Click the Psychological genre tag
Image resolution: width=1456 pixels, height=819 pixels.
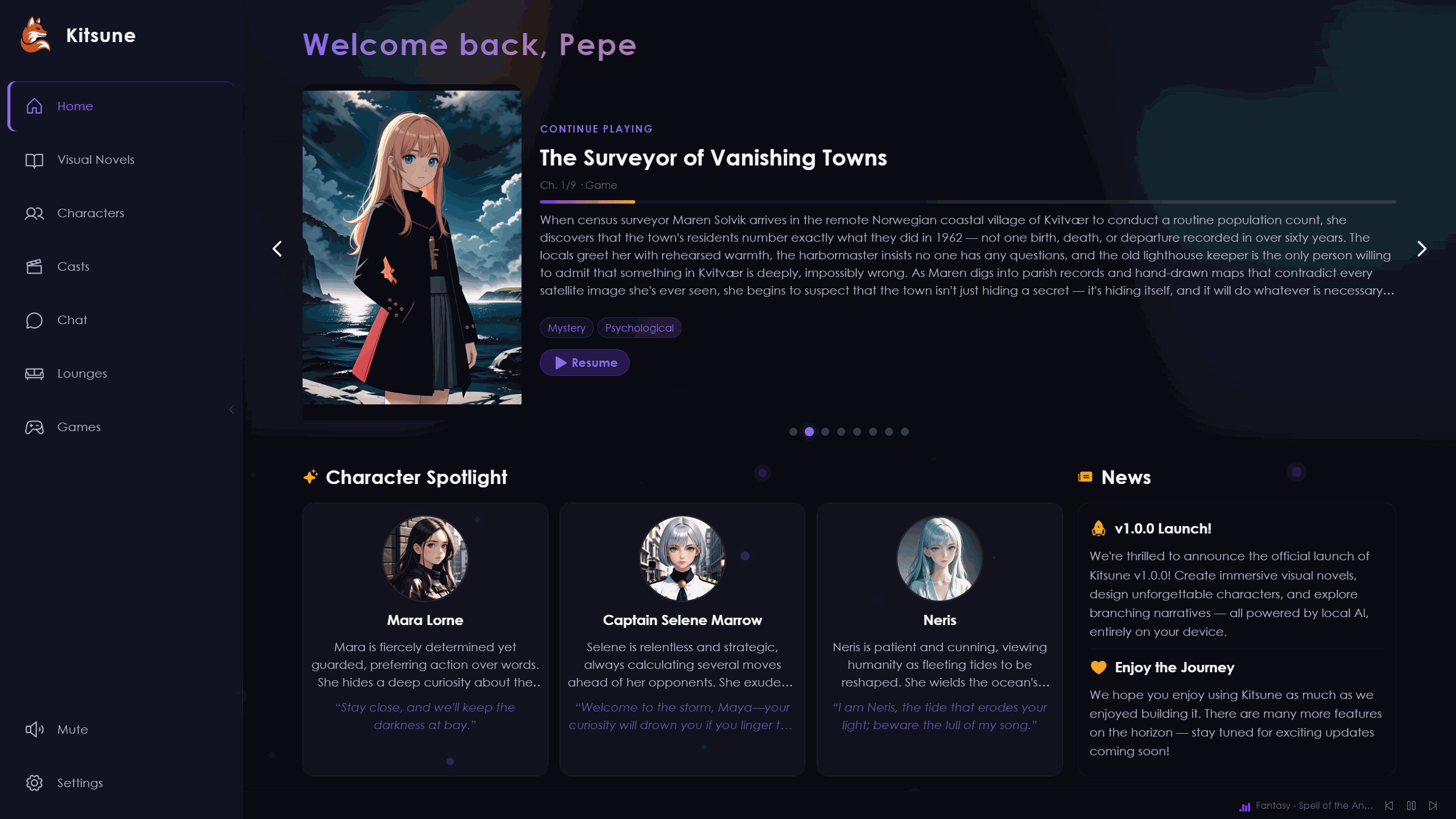[639, 328]
